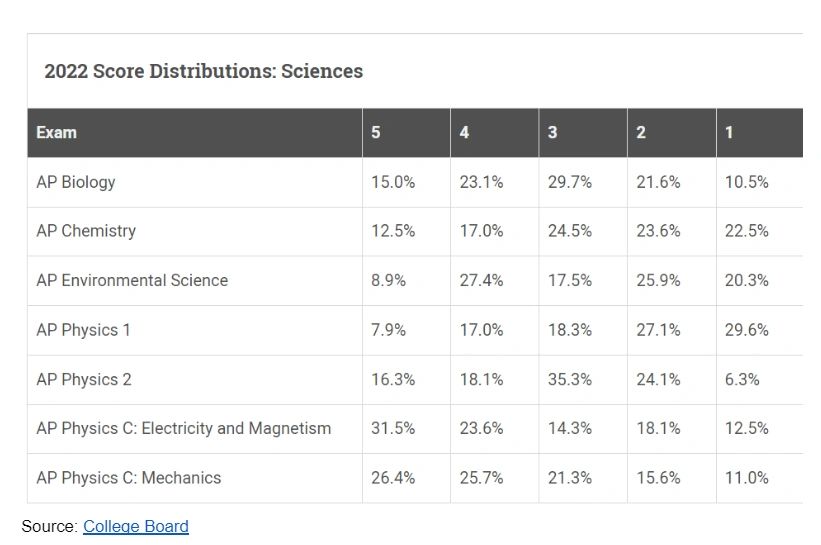Click the College Board source link
Image resolution: width=821 pixels, height=545 pixels.
coord(135,526)
